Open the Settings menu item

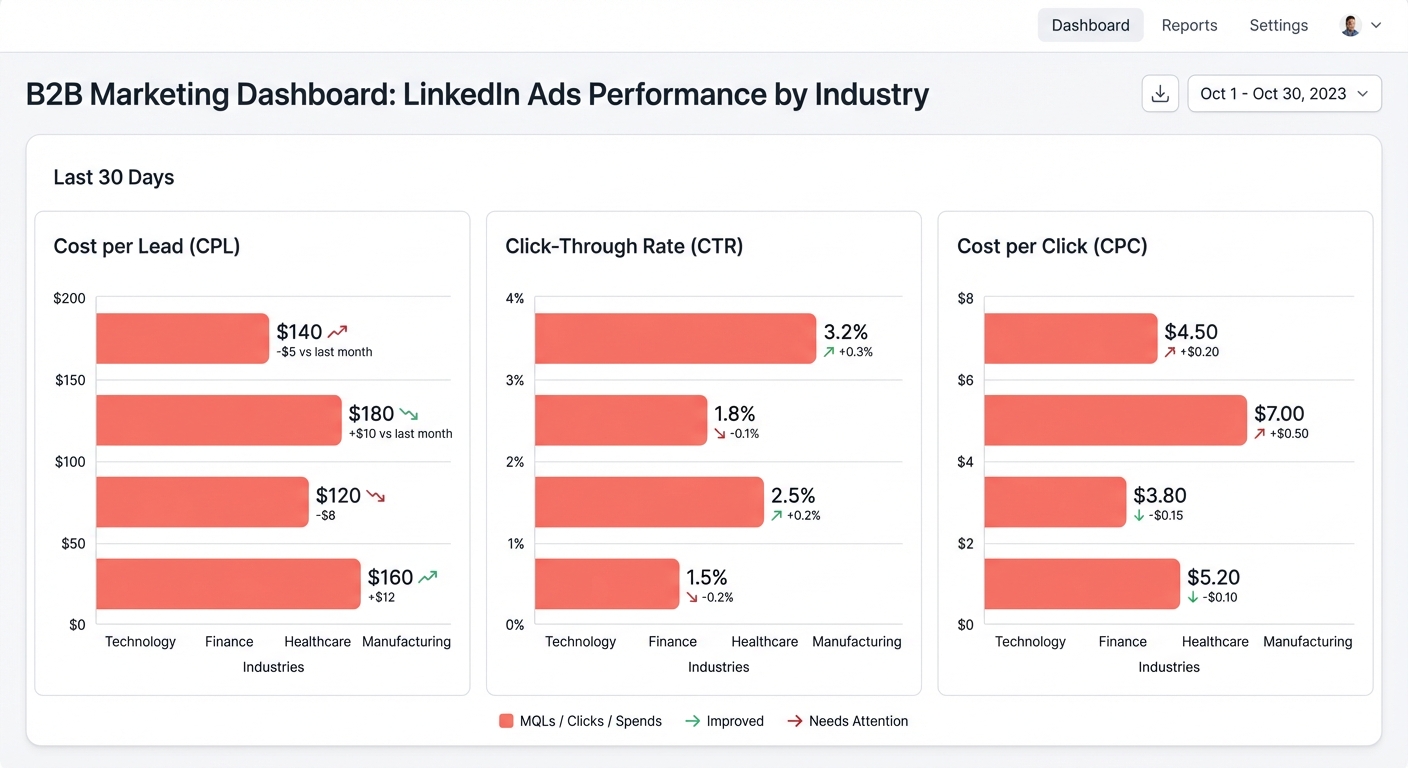point(1278,25)
